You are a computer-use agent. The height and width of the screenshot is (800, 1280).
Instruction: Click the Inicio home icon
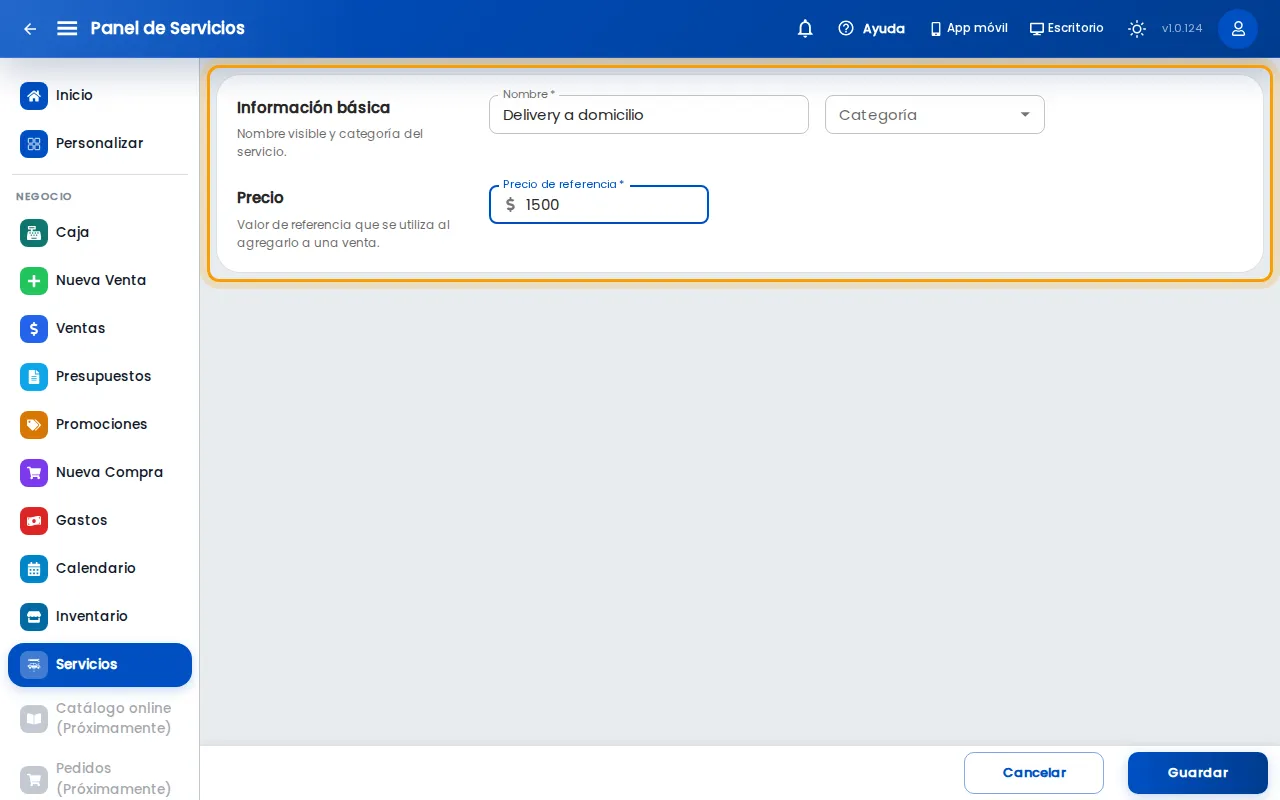coord(34,96)
